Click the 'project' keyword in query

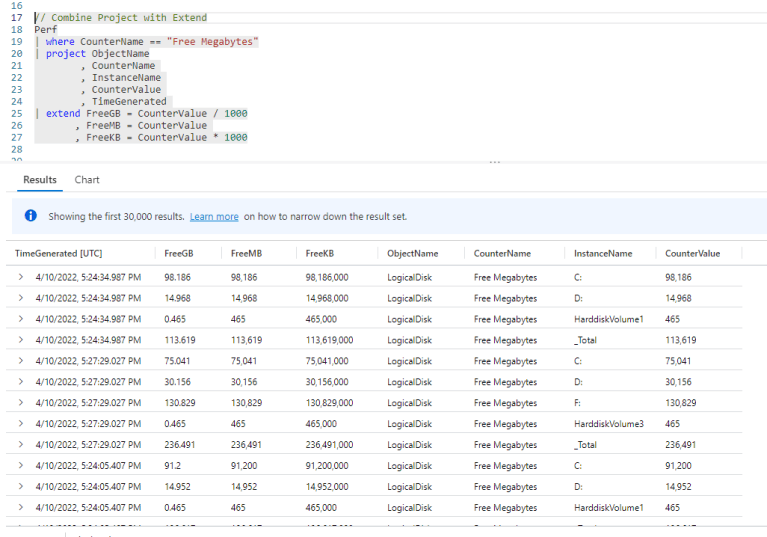[x=66, y=53]
